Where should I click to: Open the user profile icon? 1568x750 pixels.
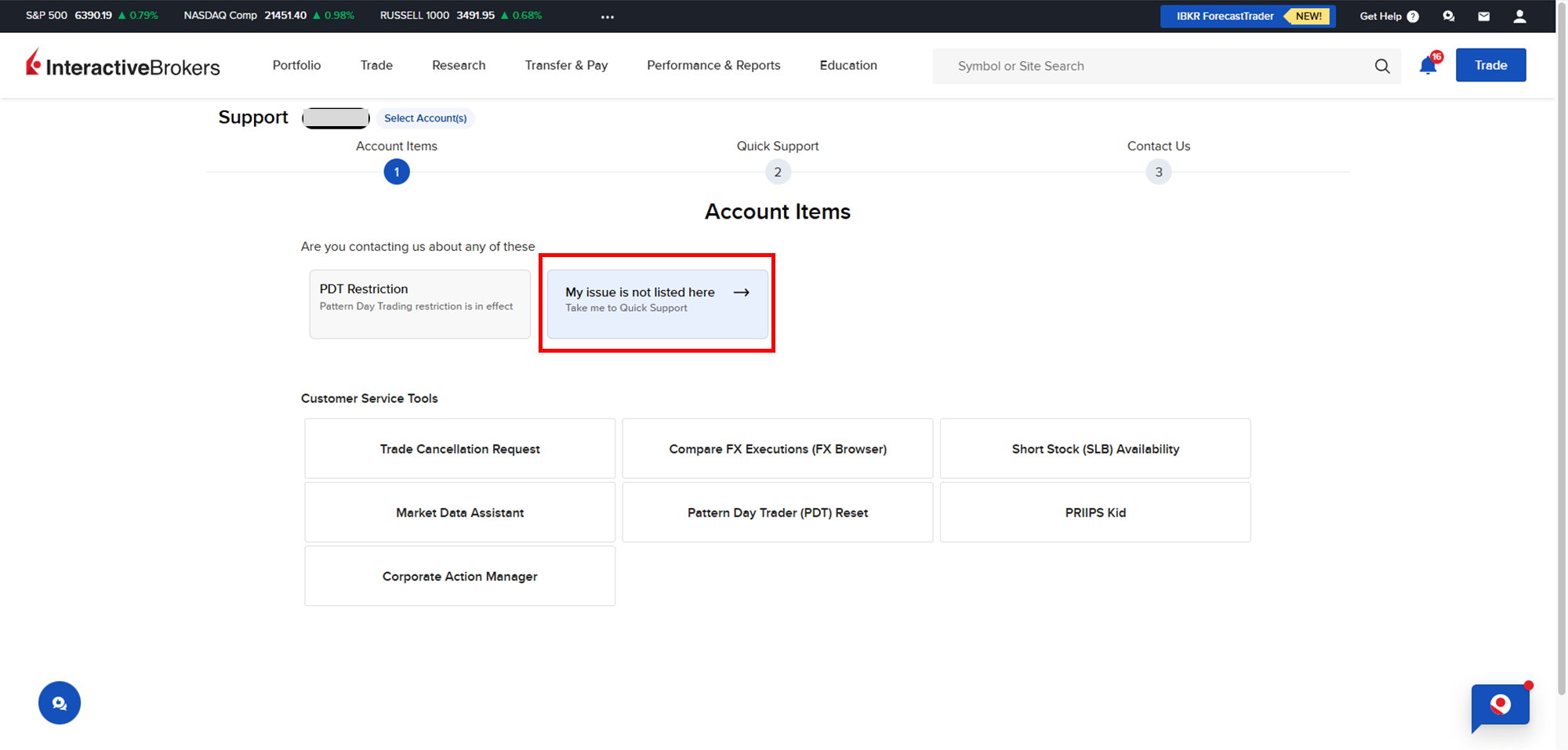[1519, 16]
